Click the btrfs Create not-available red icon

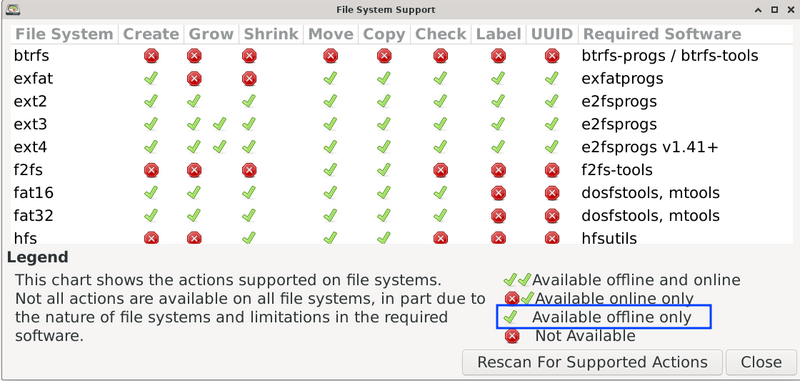click(151, 56)
